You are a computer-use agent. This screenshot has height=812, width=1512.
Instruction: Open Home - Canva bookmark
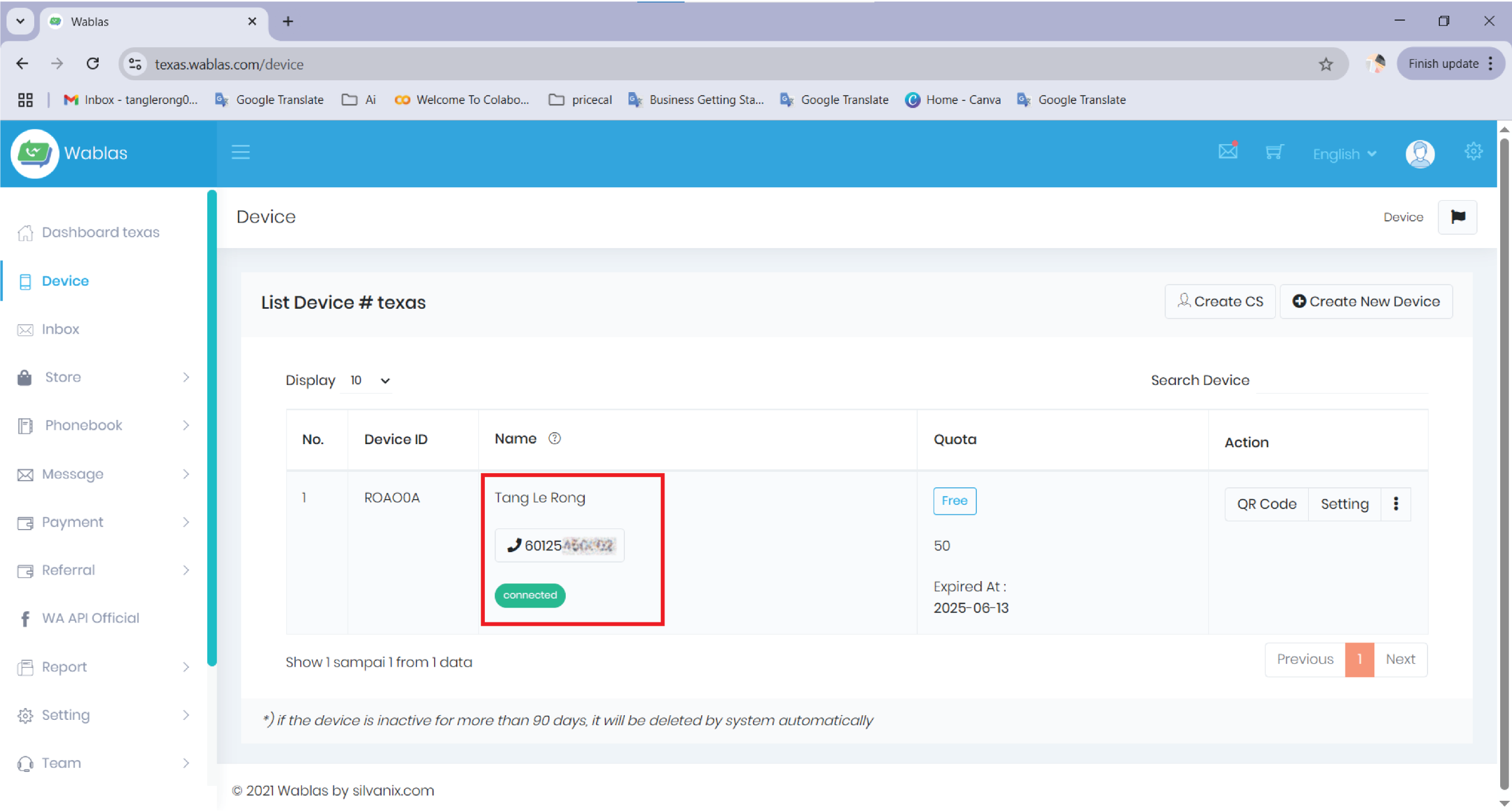(x=953, y=100)
